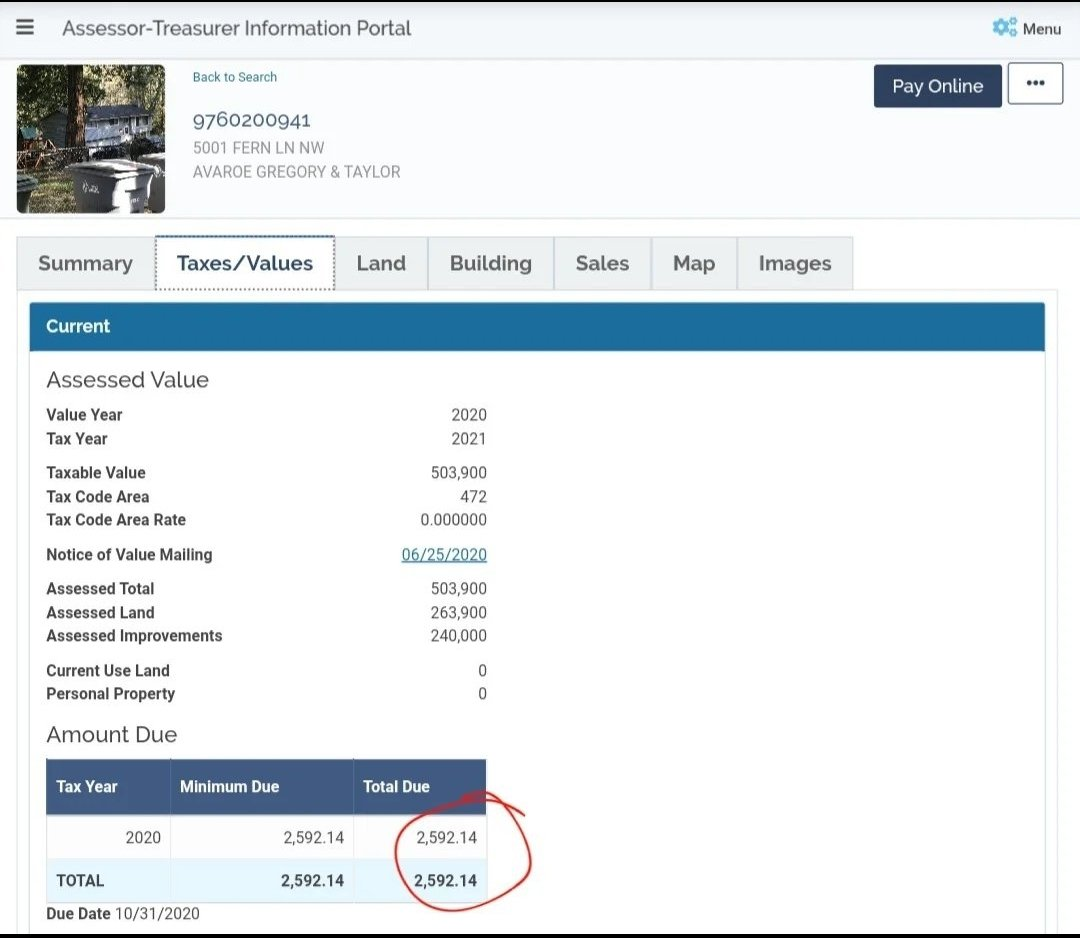Click the Tax Year value 2021
This screenshot has height=938, width=1080.
[x=469, y=439]
